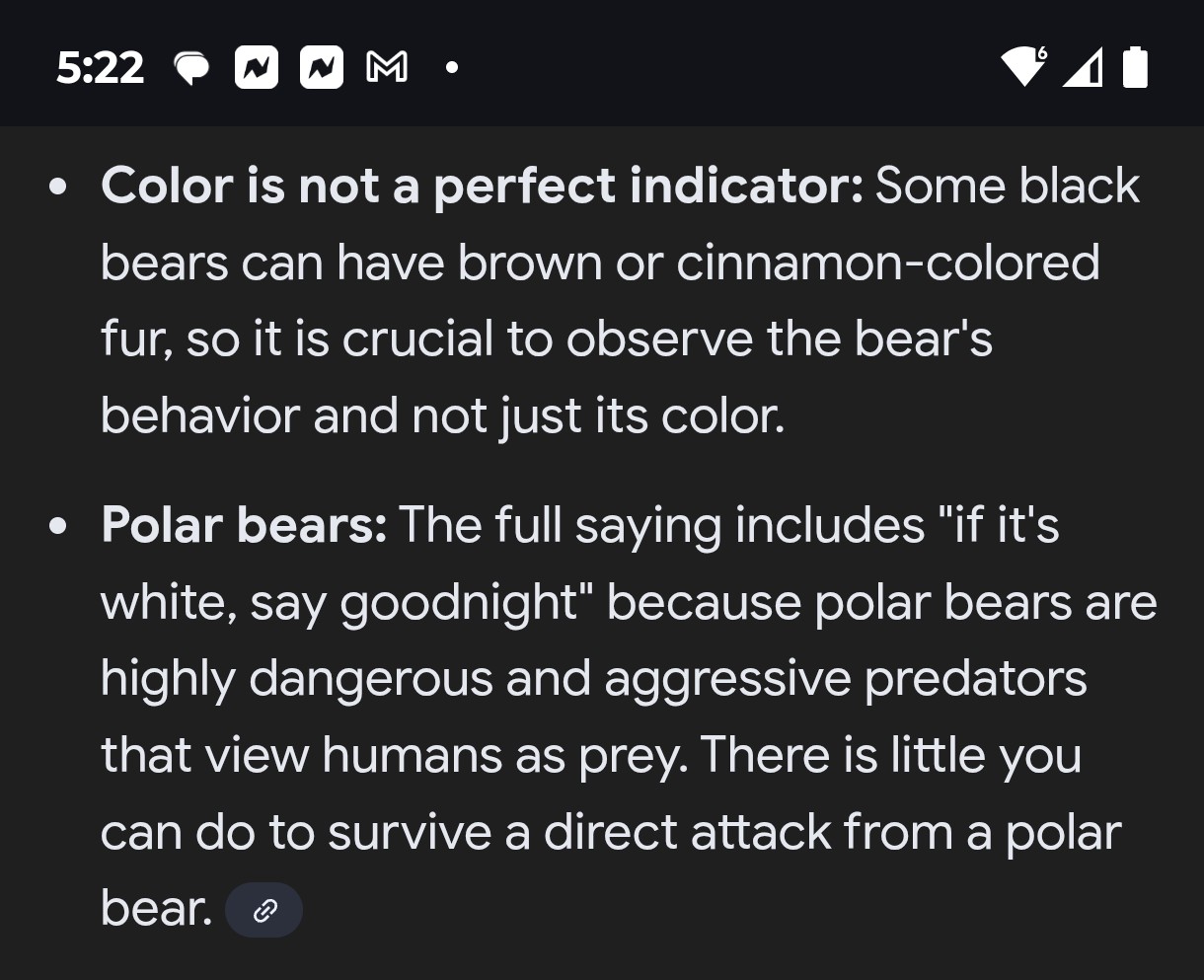Tap the bullet before "Polar bears"
The width and height of the screenshot is (1204, 980).
(59, 526)
